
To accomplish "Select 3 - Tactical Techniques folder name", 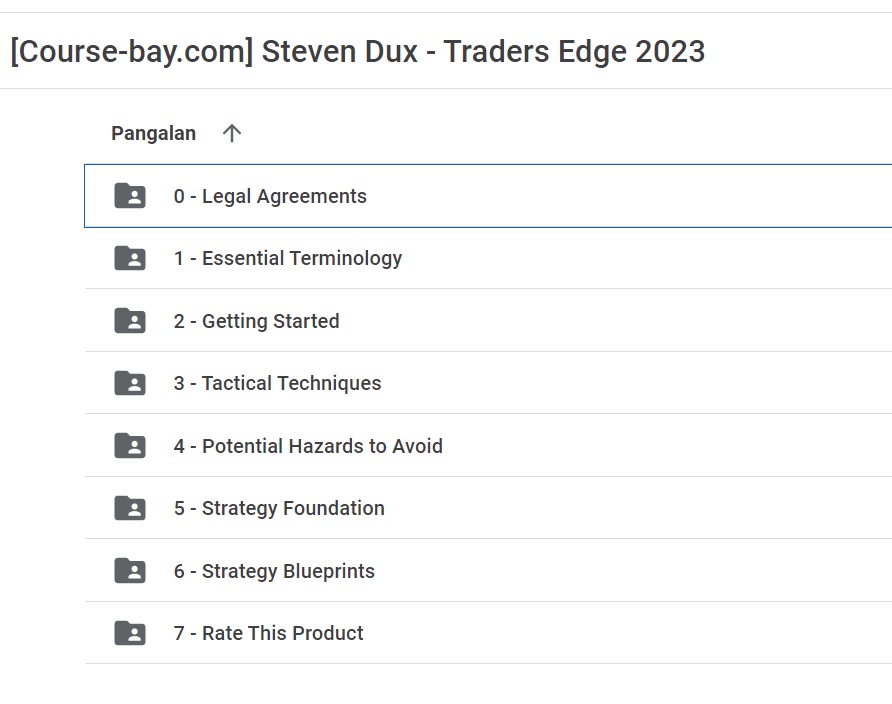I will 278,383.
